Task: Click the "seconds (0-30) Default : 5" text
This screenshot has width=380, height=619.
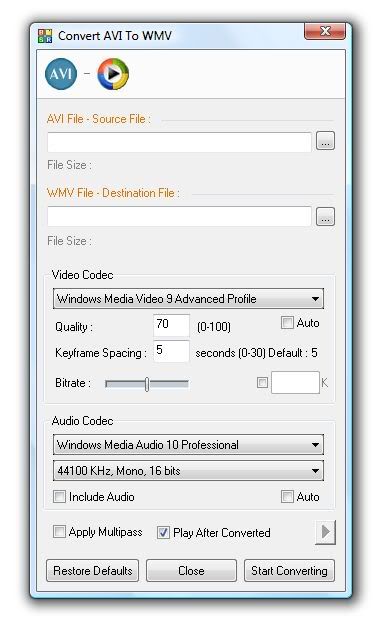Action: pyautogui.click(x=256, y=353)
